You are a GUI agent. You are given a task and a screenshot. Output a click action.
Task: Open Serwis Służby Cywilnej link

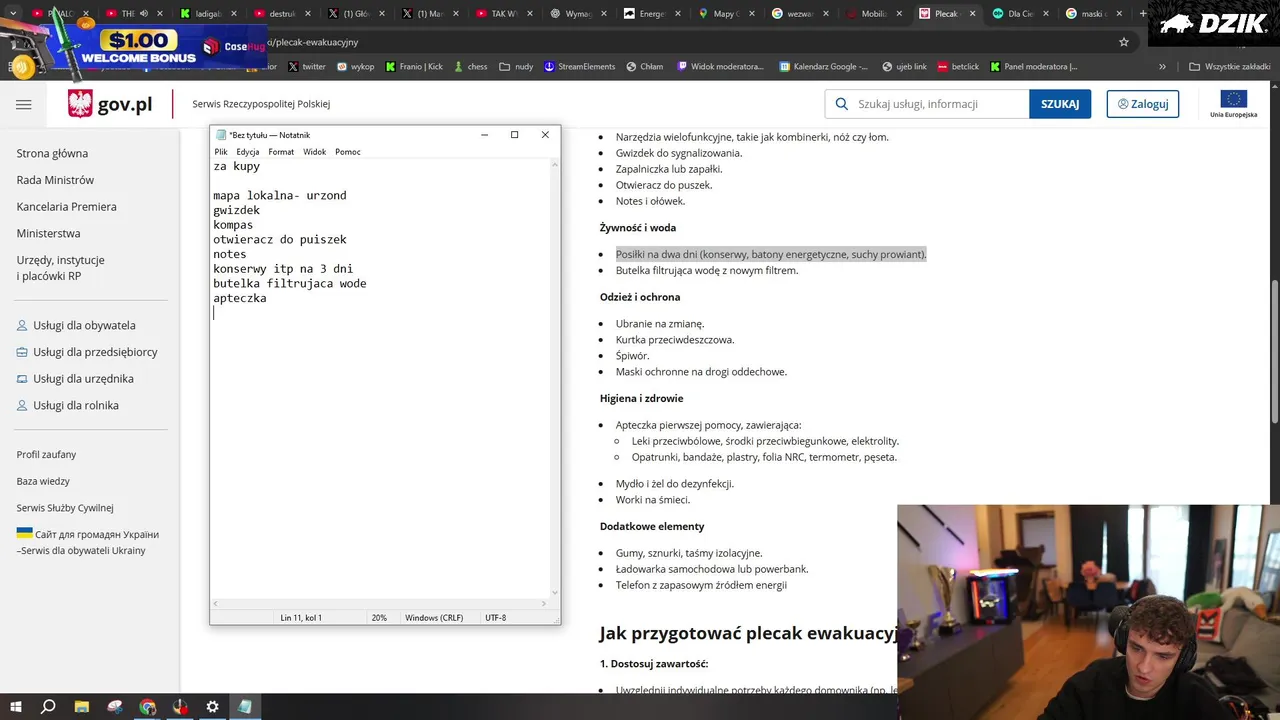pos(65,508)
